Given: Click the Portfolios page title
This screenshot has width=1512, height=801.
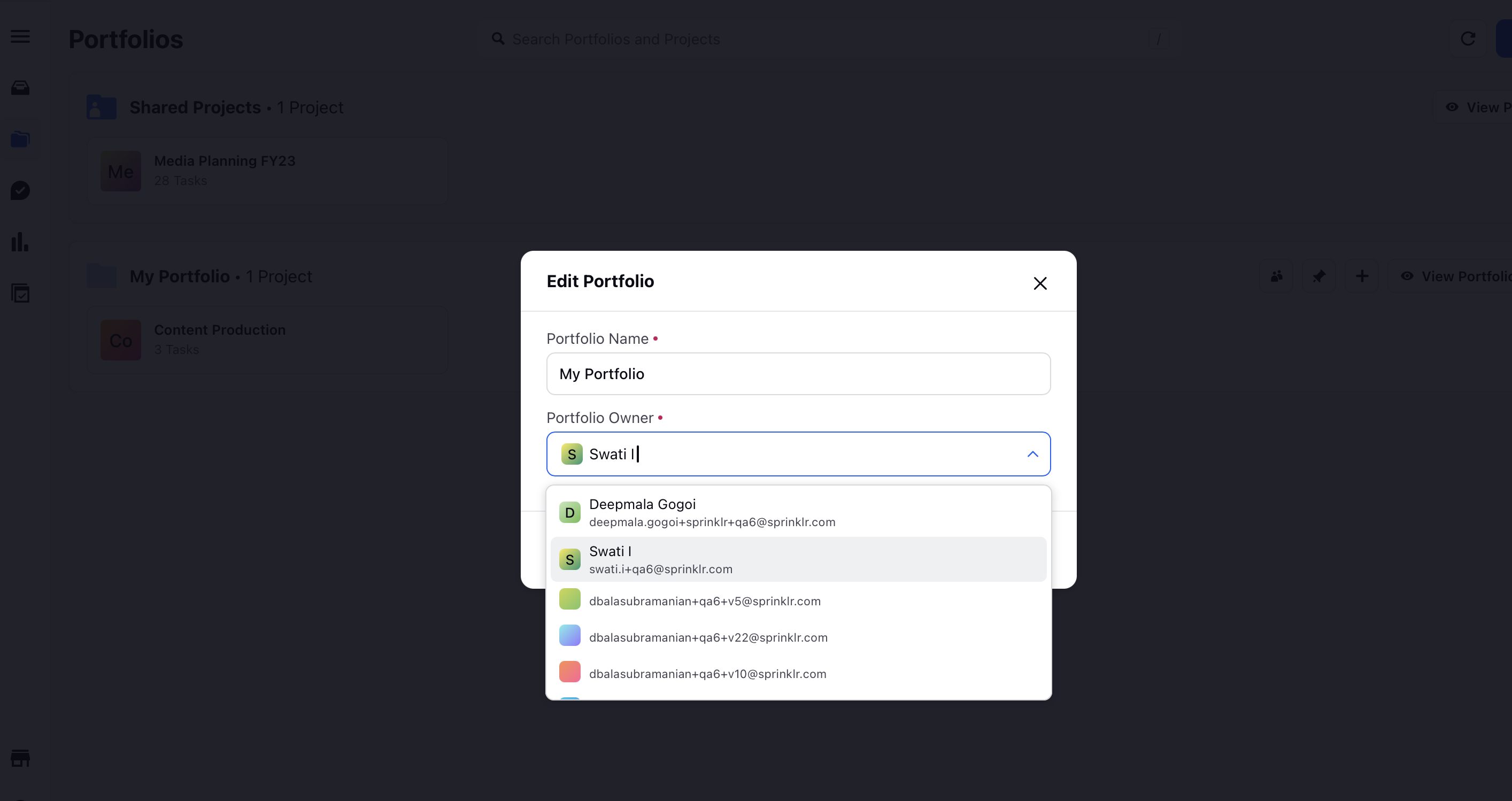Looking at the screenshot, I should [126, 40].
